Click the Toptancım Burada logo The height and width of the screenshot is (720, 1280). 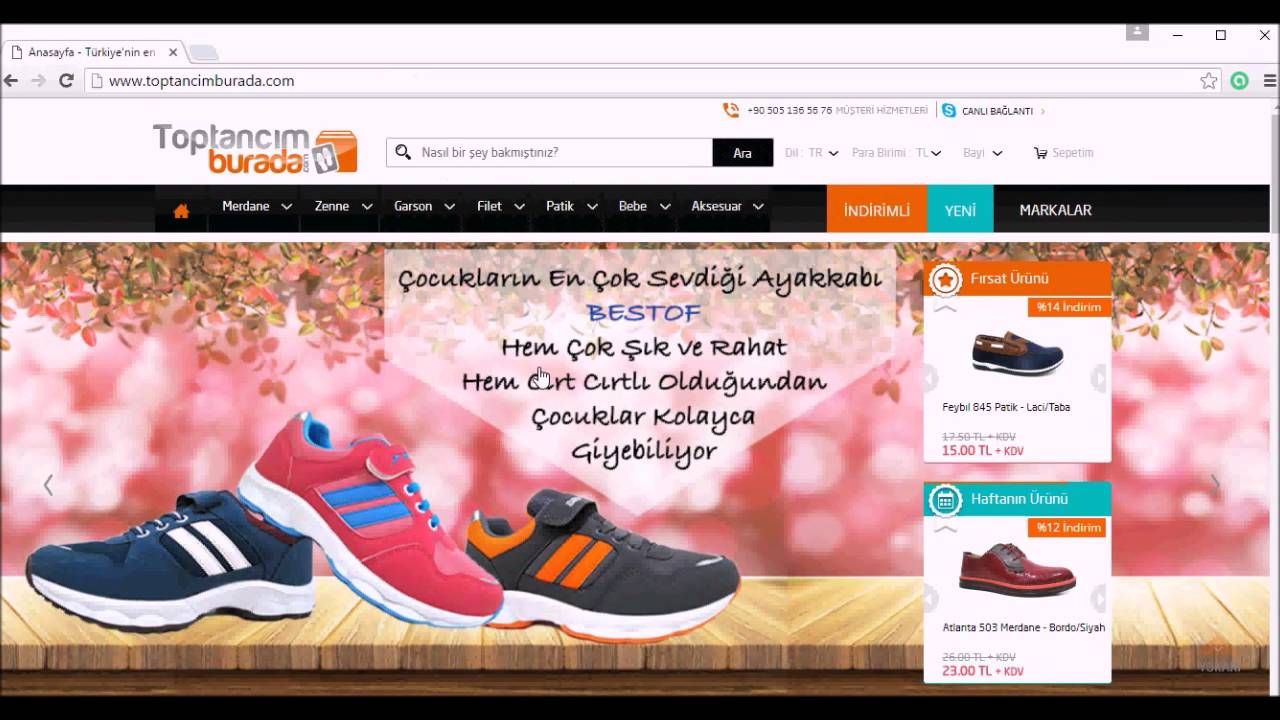pos(255,148)
